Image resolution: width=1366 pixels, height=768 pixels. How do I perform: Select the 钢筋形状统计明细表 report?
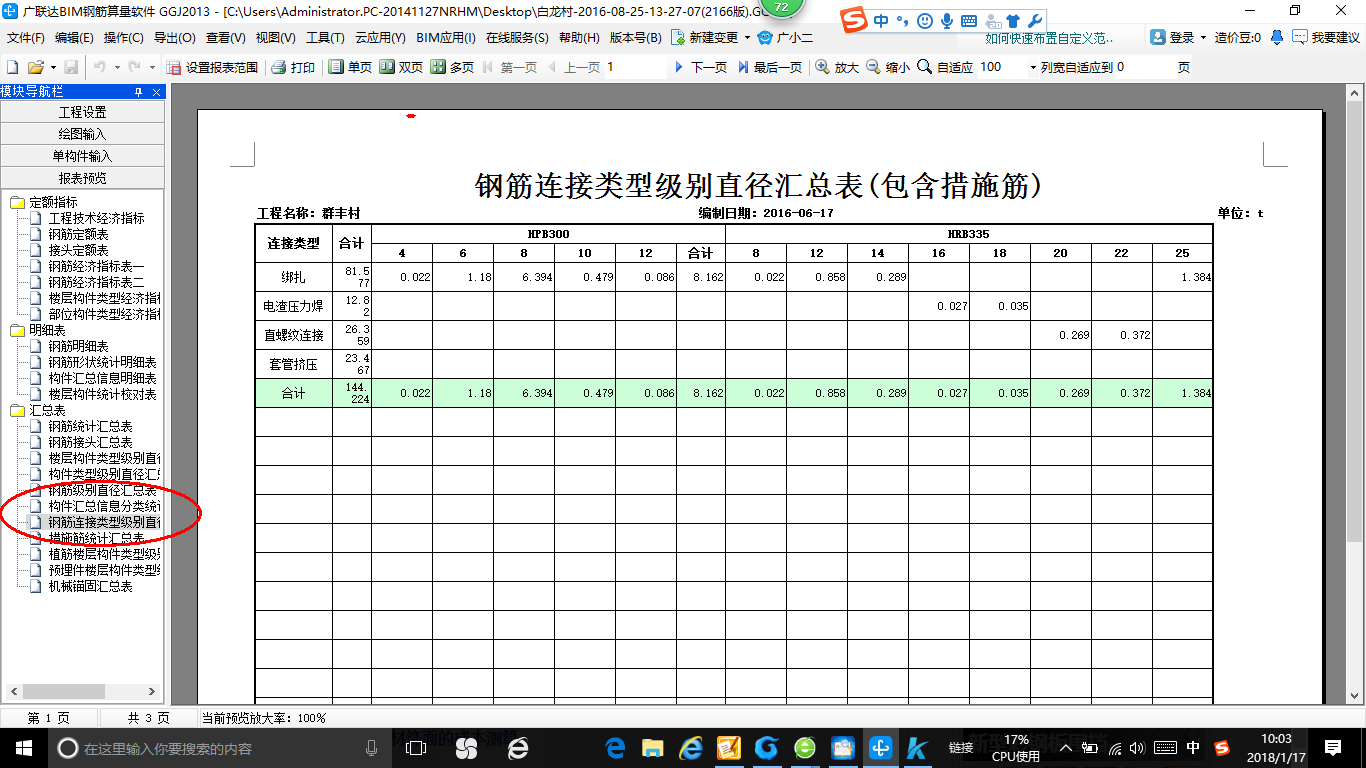(x=102, y=363)
